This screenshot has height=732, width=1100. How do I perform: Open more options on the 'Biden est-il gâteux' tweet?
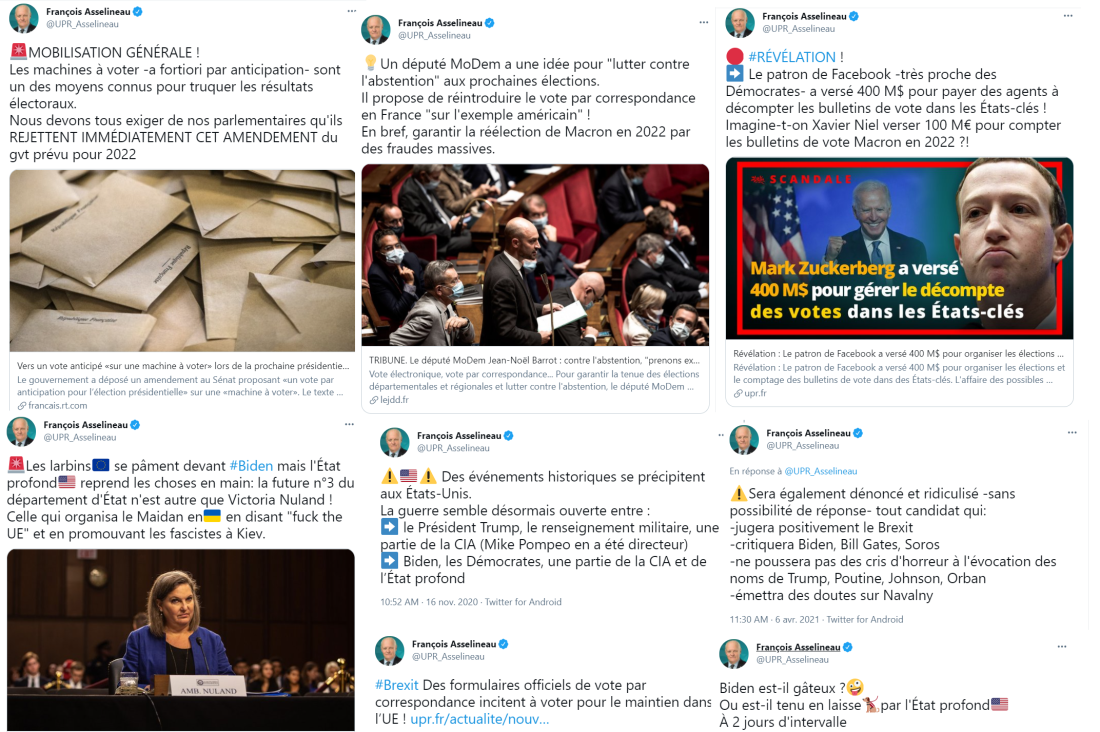coord(1062,646)
